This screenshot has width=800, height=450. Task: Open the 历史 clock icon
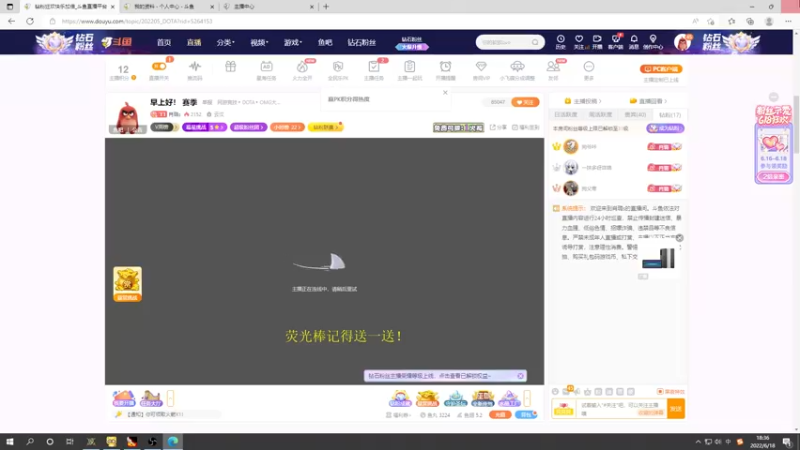tap(560, 42)
